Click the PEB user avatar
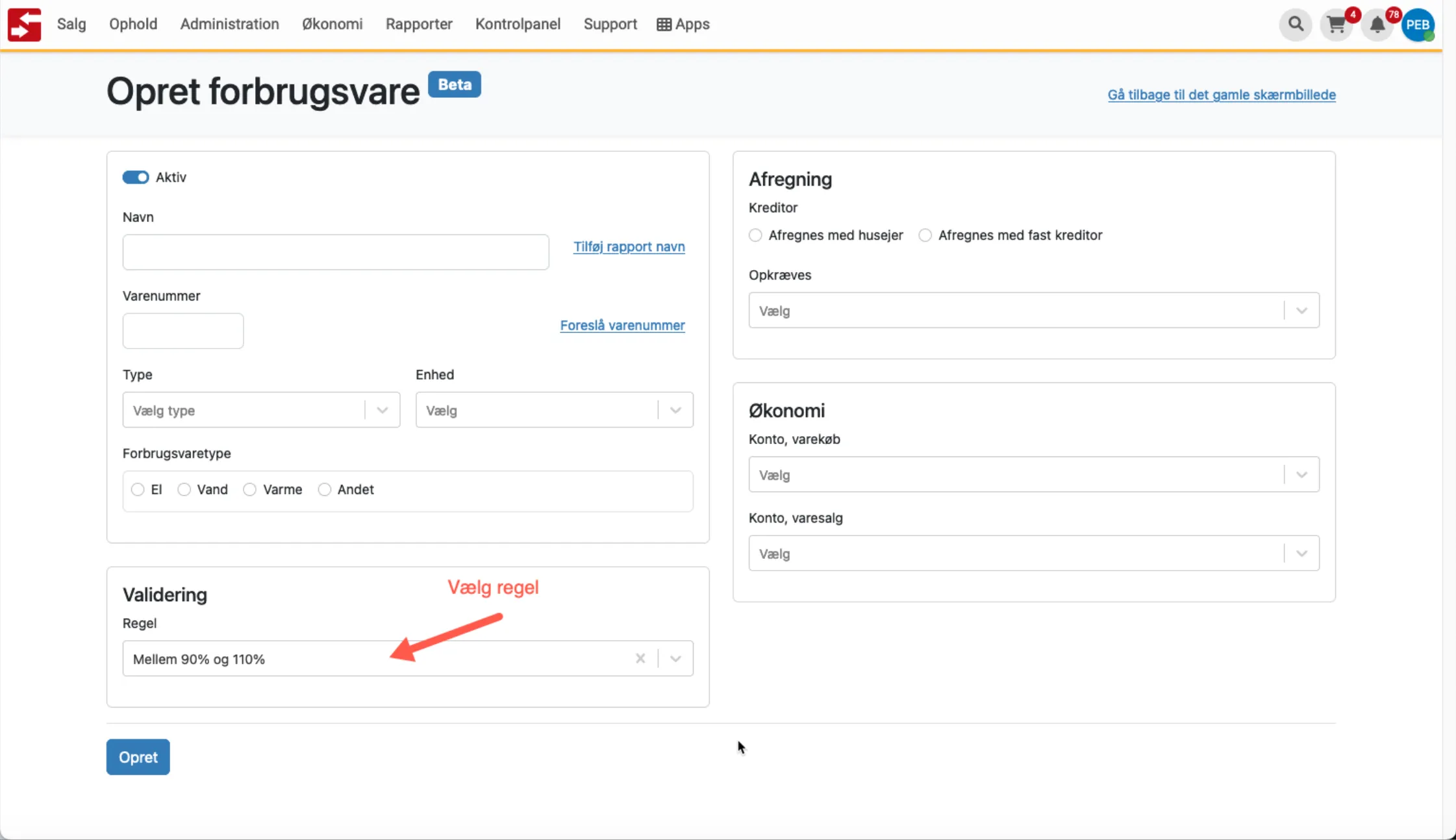 (1418, 25)
